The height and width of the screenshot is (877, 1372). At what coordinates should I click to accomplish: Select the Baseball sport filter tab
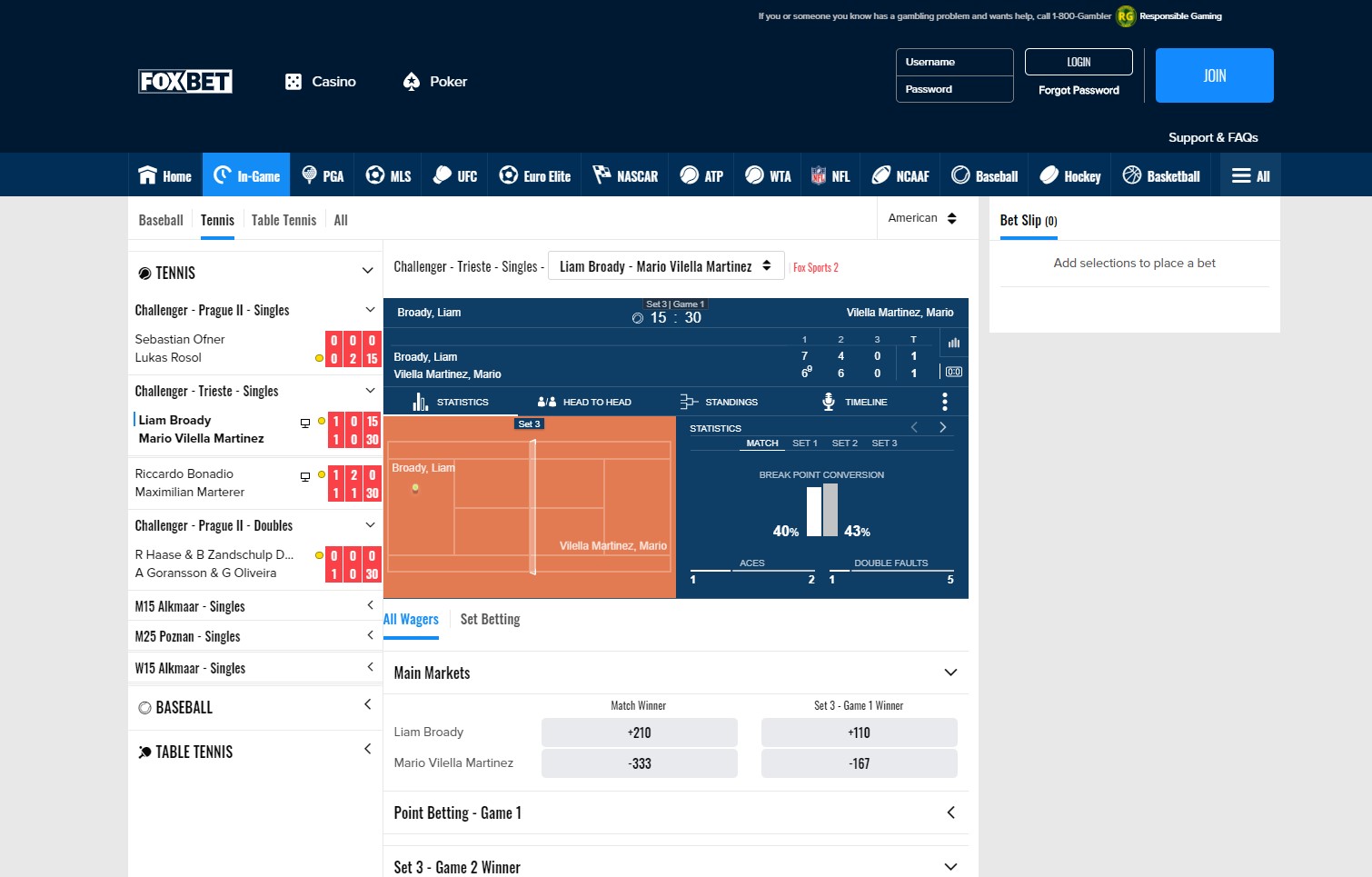(x=161, y=220)
